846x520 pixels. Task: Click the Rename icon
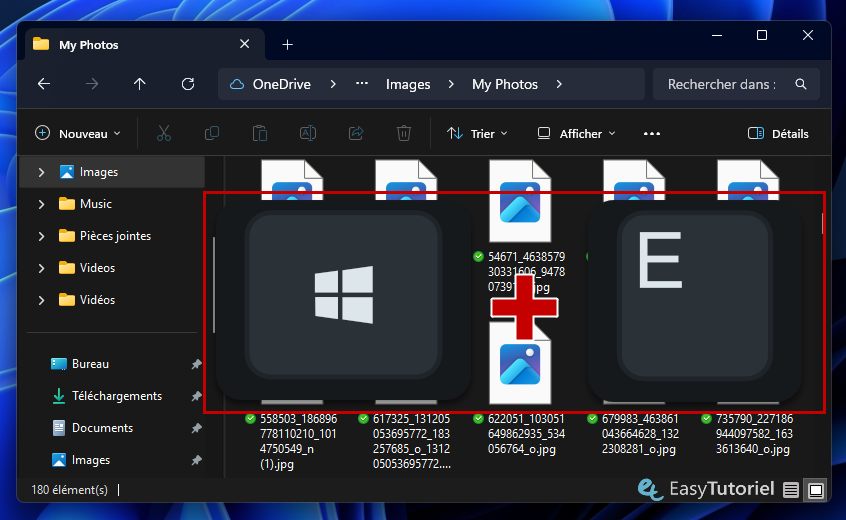pos(308,133)
